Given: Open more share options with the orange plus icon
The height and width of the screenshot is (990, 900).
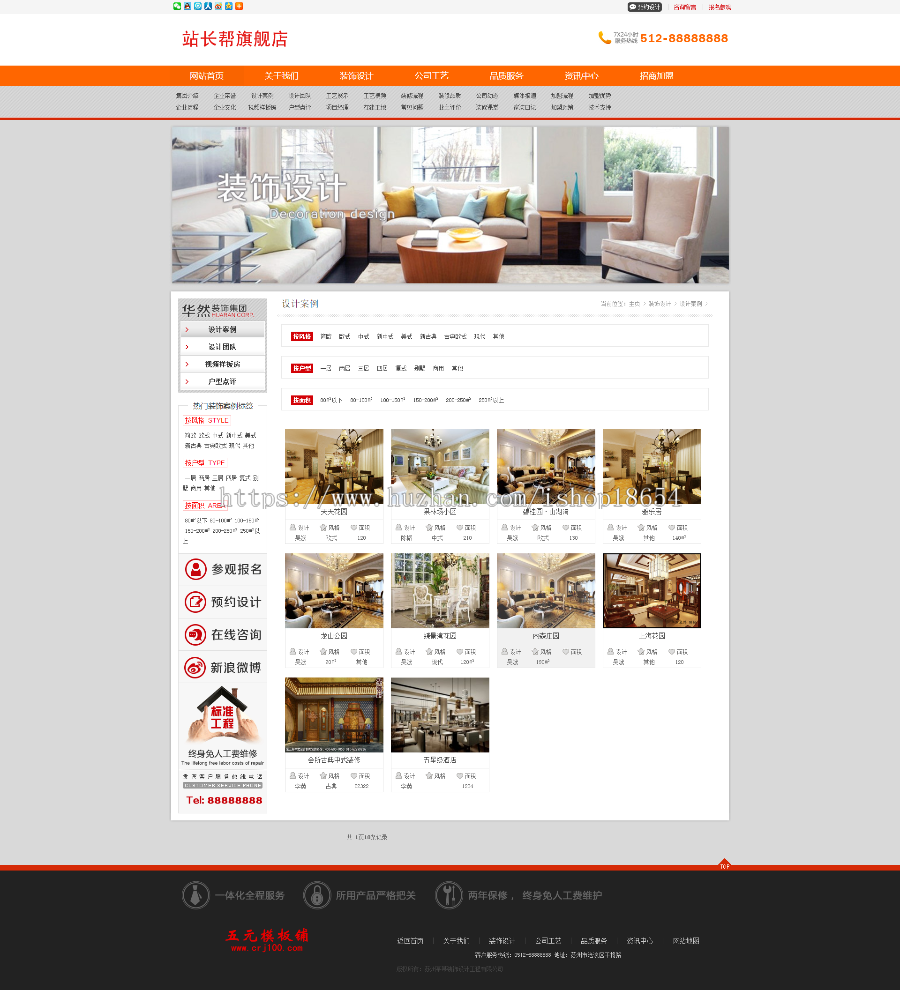Looking at the screenshot, I should point(239,6).
